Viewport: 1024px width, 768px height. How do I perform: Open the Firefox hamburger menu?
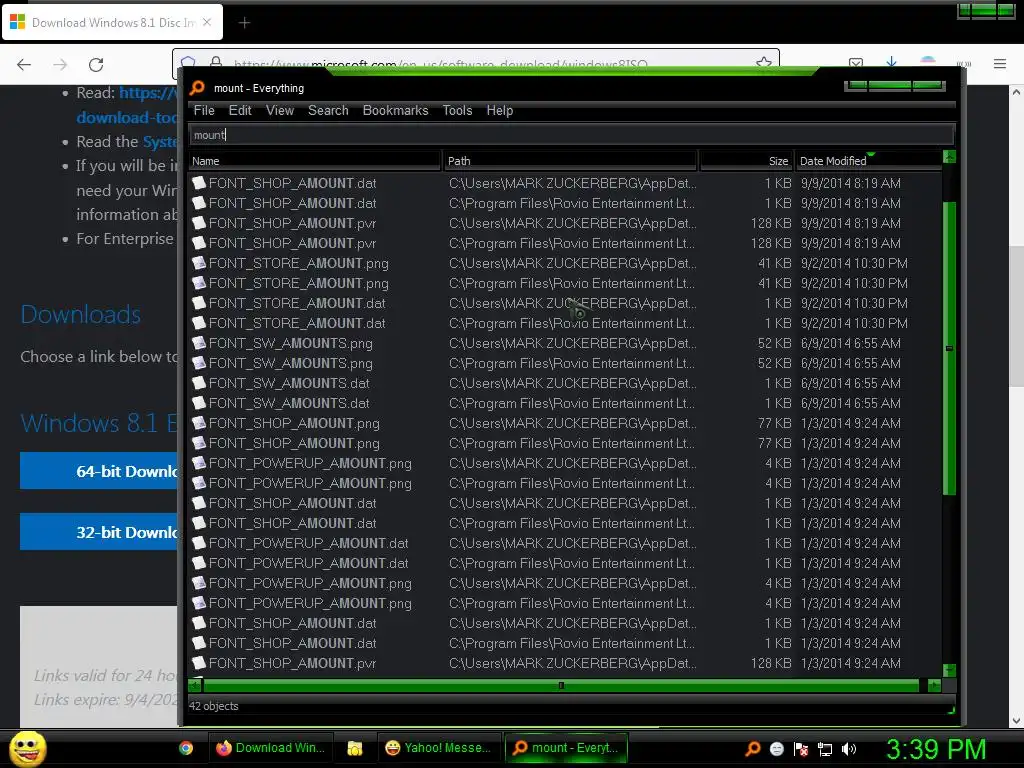pyautogui.click(x=1000, y=64)
